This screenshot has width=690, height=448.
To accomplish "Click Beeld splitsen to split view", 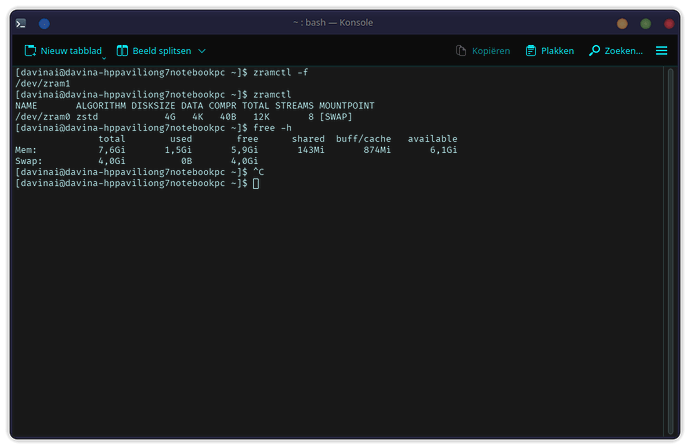I will [154, 51].
